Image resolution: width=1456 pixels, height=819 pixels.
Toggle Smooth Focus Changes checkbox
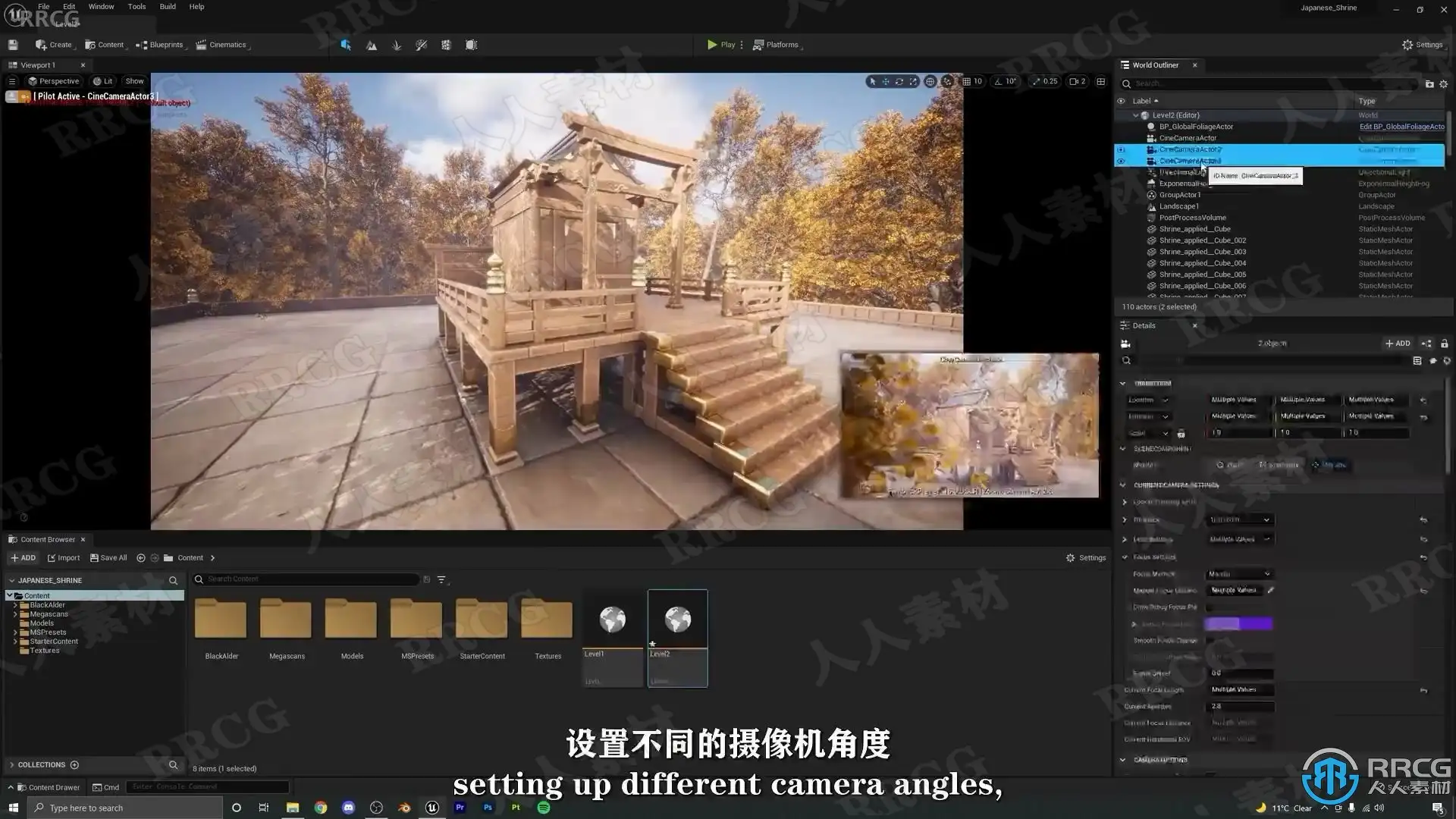point(1210,640)
